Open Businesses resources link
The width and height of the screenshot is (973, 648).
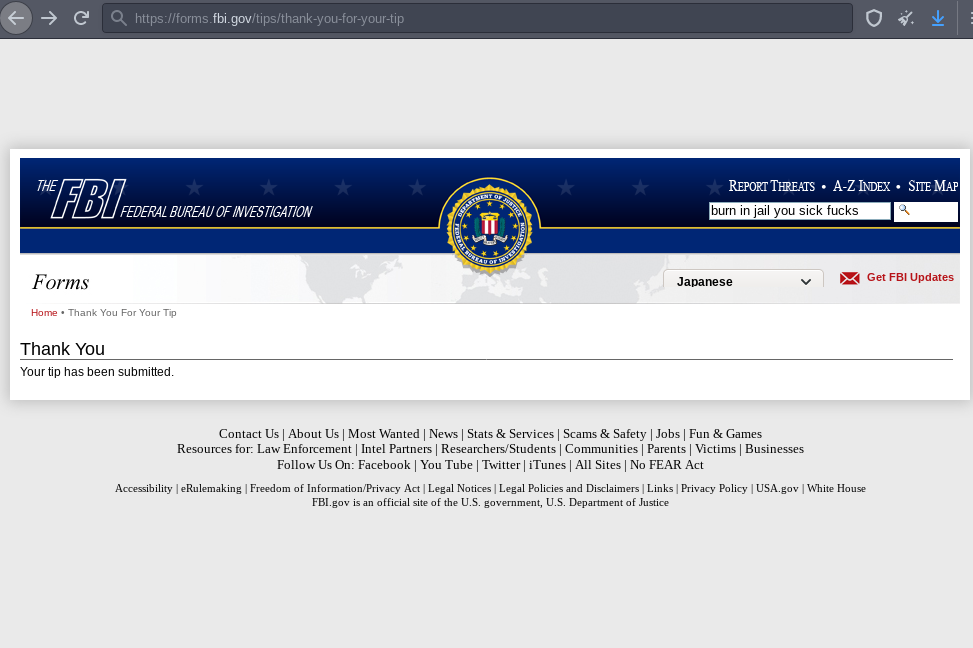pyautogui.click(x=774, y=449)
